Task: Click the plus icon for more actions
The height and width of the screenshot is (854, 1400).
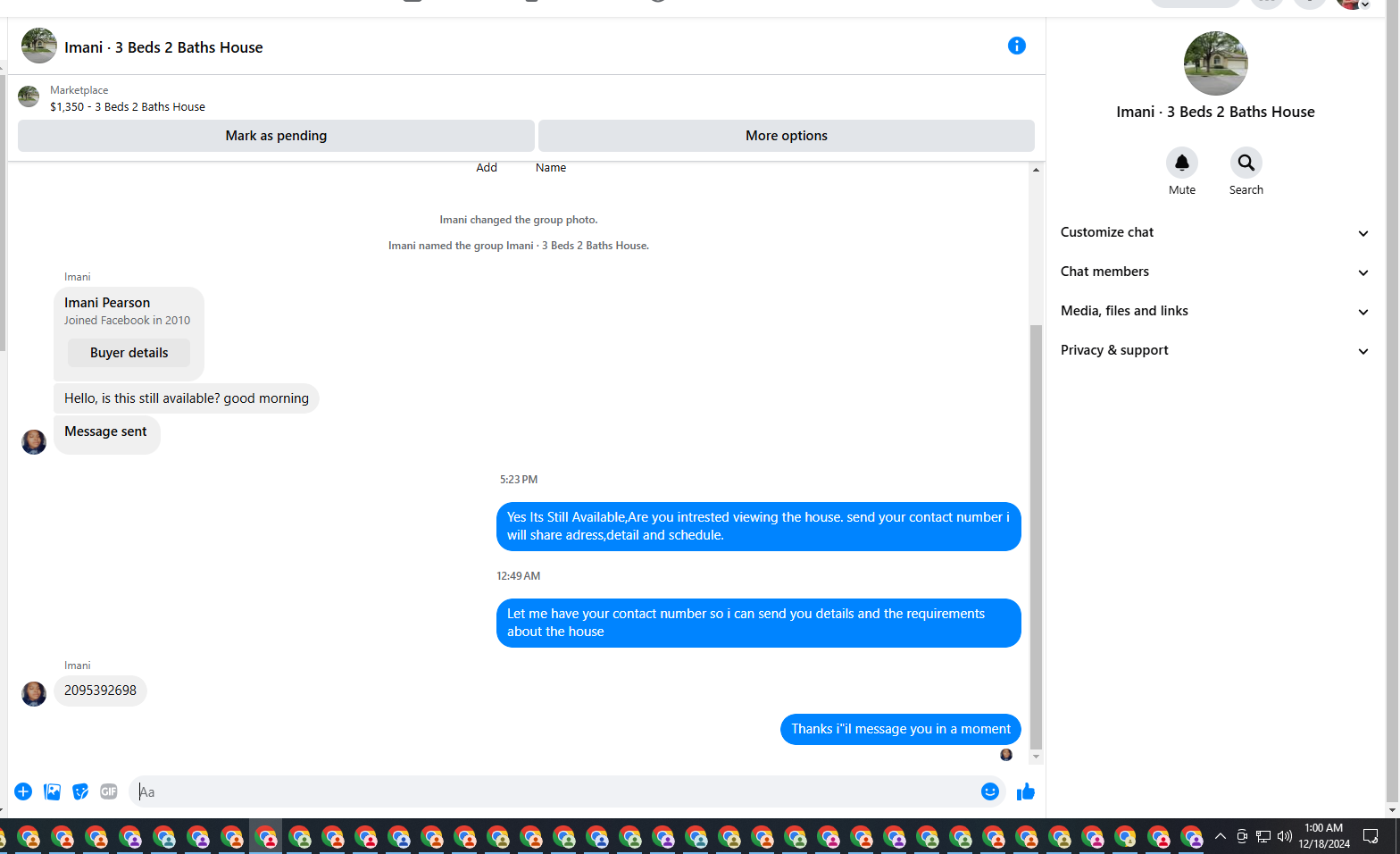Action: pos(23,791)
